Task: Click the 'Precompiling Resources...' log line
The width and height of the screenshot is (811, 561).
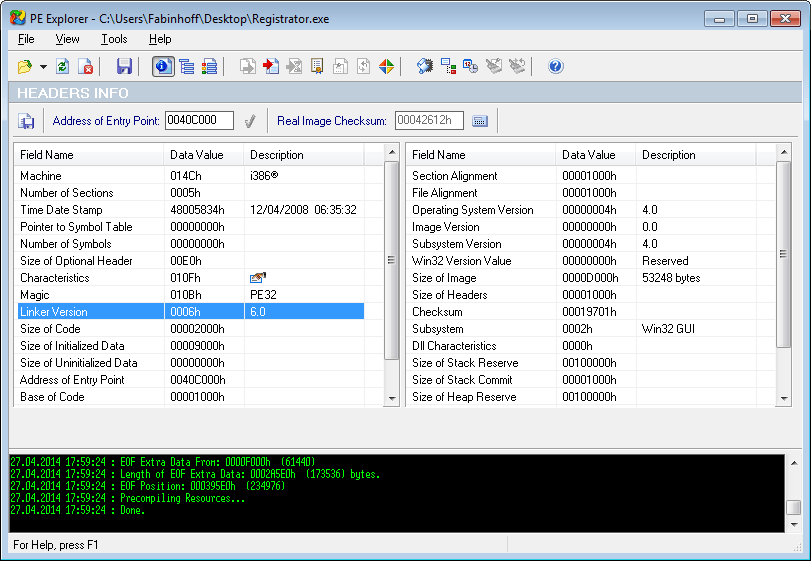Action: click(x=128, y=498)
